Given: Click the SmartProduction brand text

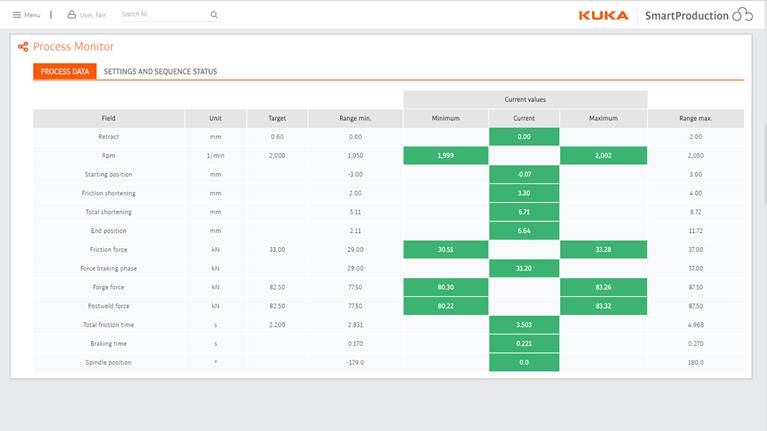Looking at the screenshot, I should click(686, 15).
